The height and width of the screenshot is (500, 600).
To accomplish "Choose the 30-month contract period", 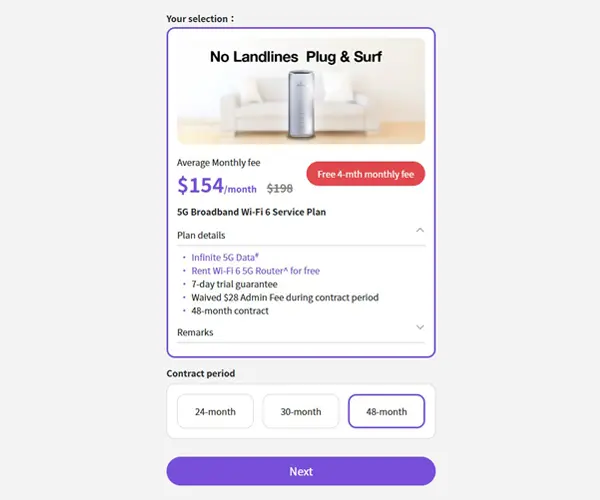I will (x=301, y=412).
